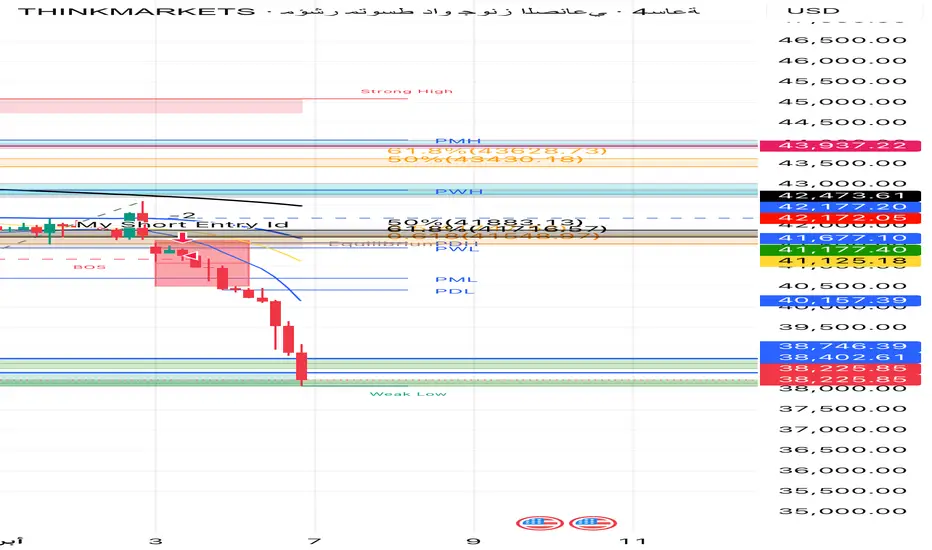Click the PDL level label
Screen dimensions: 932x550
pos(455,291)
